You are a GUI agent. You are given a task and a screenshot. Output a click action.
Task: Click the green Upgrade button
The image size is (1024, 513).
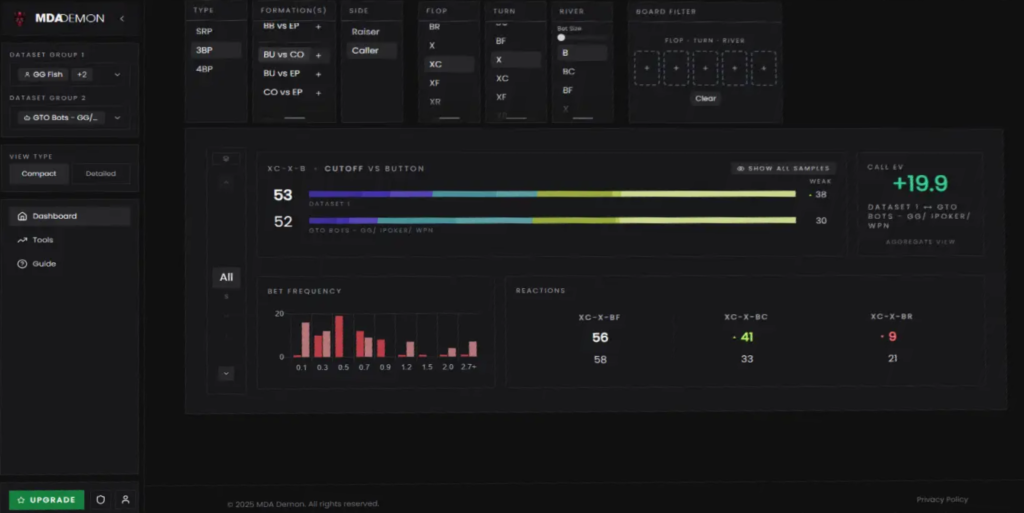pyautogui.click(x=46, y=499)
